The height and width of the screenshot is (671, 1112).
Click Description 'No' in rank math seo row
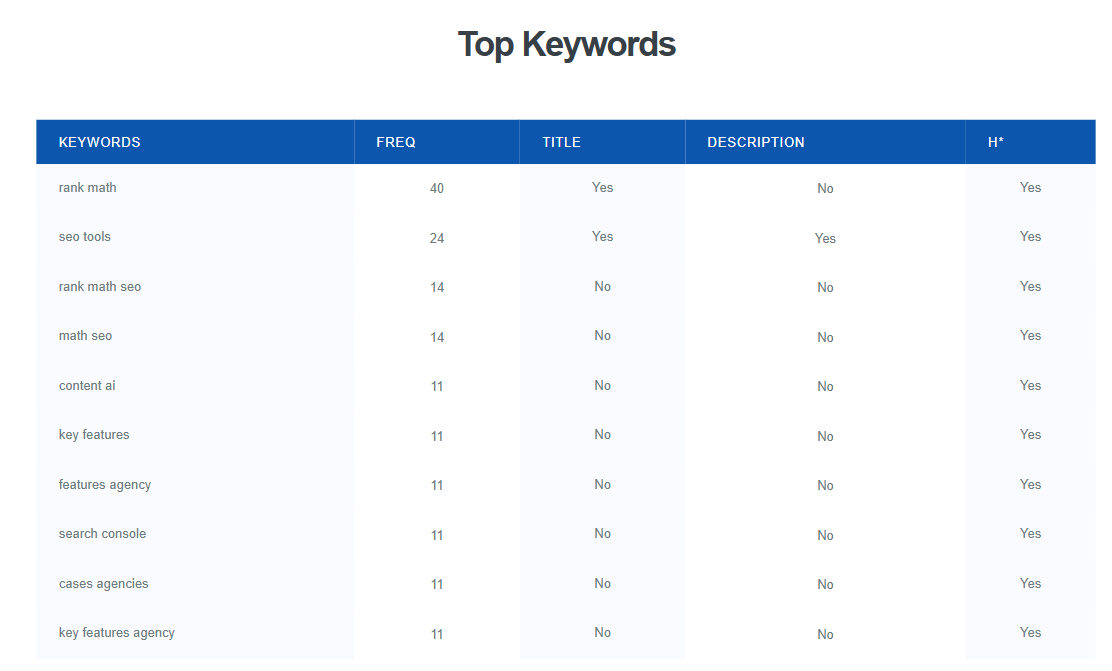(825, 287)
